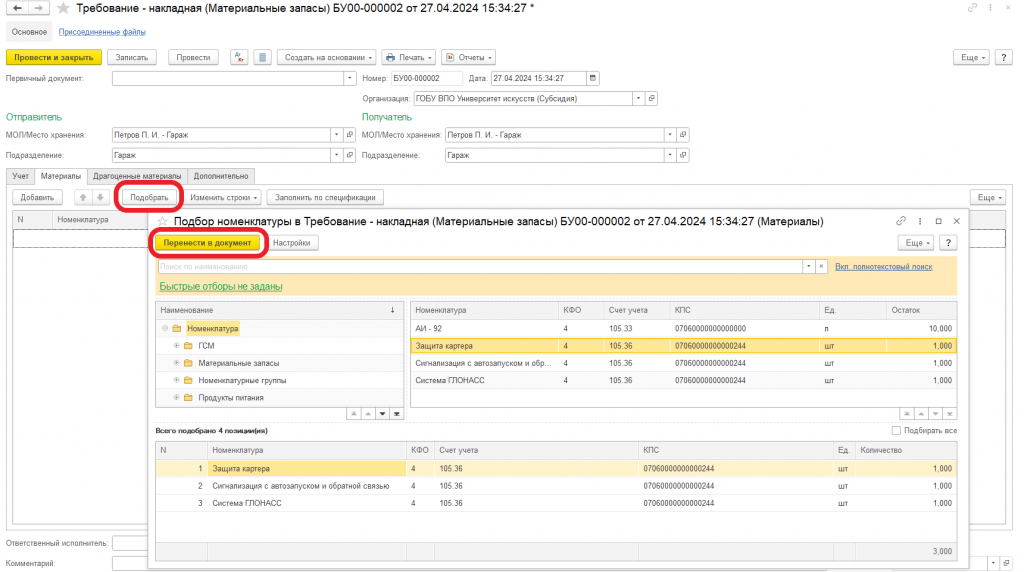Open recipient Подразделение card icon
1024x572 pixels.
tap(682, 155)
